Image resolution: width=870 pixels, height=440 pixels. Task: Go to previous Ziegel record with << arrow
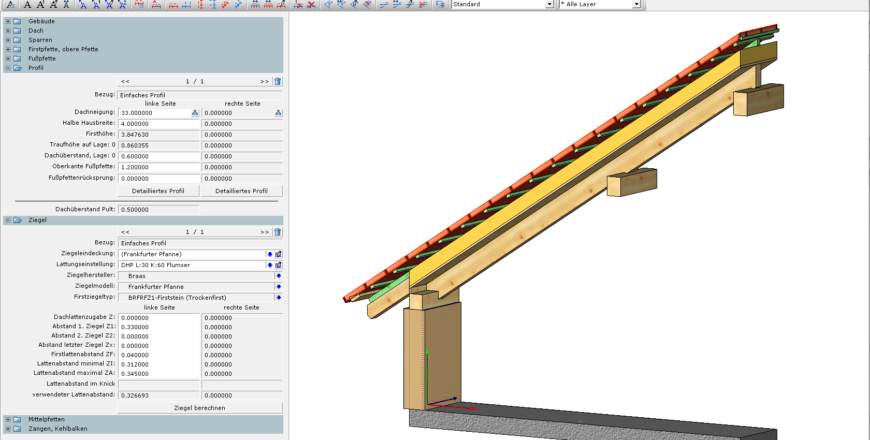(125, 231)
